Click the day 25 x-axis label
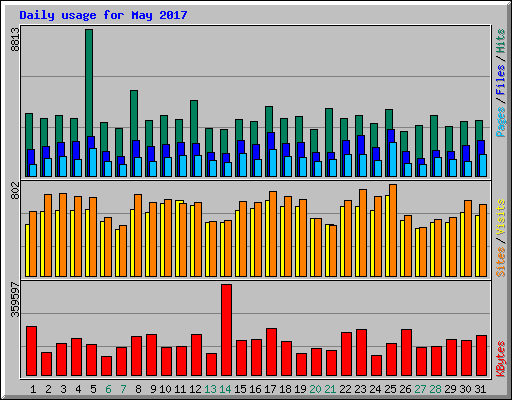The width and height of the screenshot is (512, 400). click(x=390, y=389)
